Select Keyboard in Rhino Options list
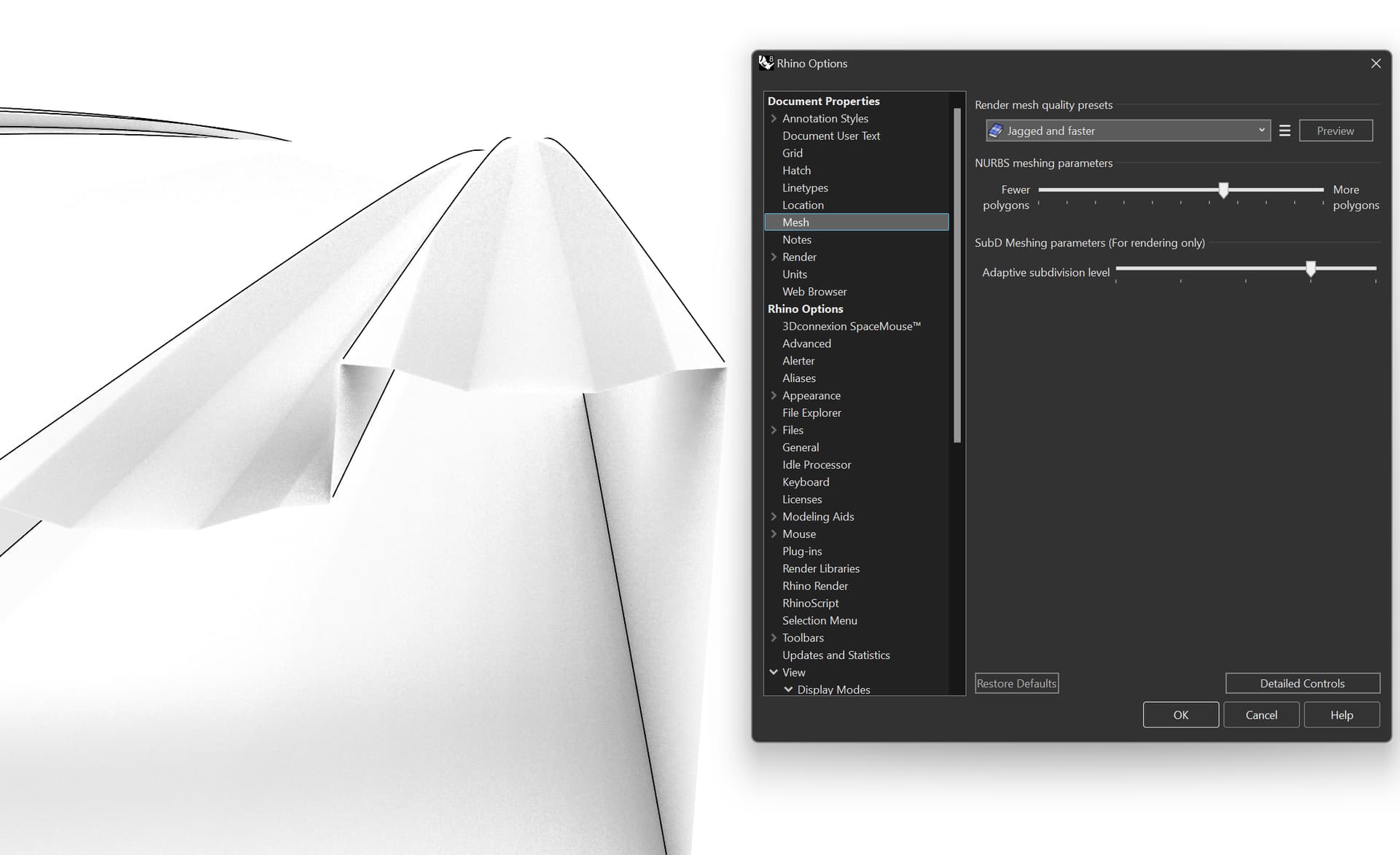Screen dimensions: 1400x855 click(x=805, y=482)
